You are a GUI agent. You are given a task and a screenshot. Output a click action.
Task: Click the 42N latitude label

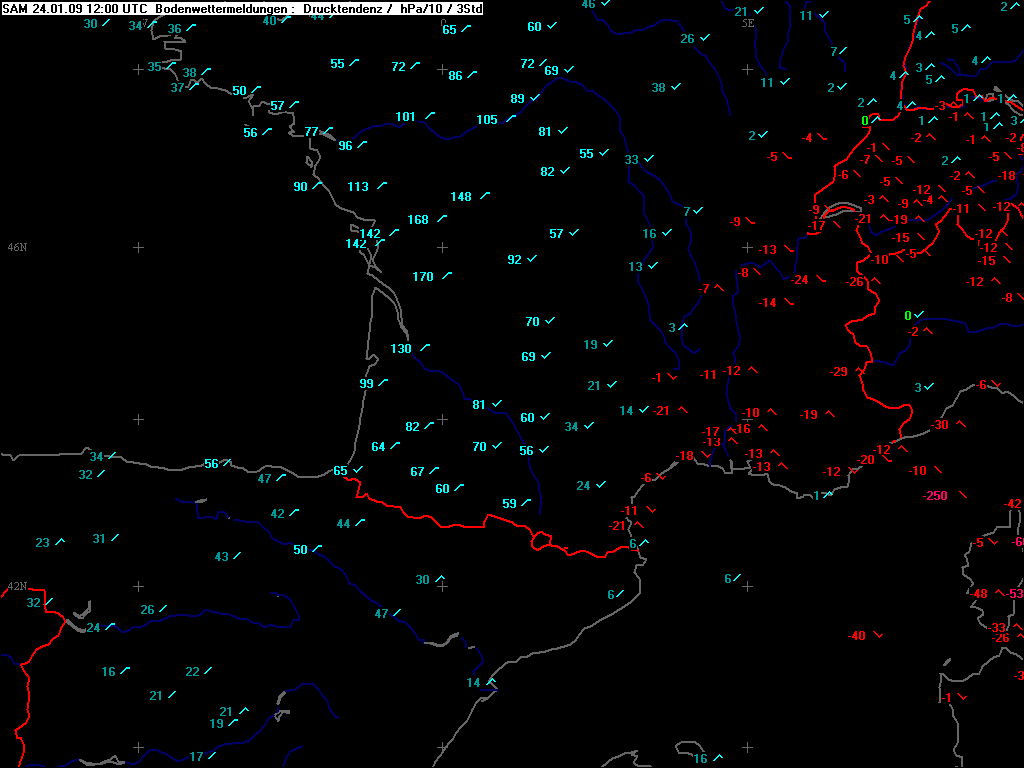17,587
